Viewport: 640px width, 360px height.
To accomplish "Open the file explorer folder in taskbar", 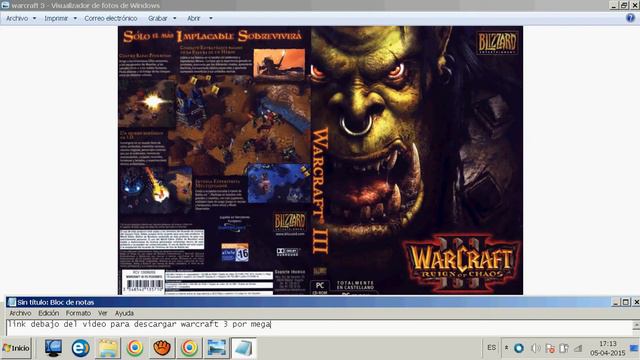I will (x=108, y=348).
